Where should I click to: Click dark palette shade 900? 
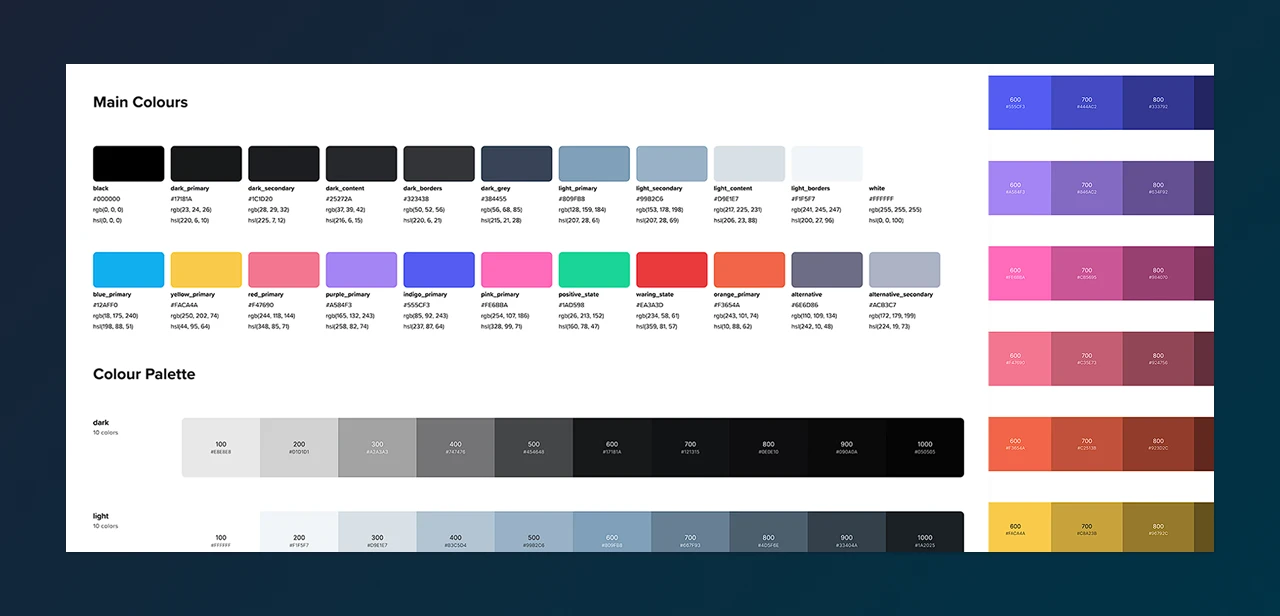click(846, 447)
